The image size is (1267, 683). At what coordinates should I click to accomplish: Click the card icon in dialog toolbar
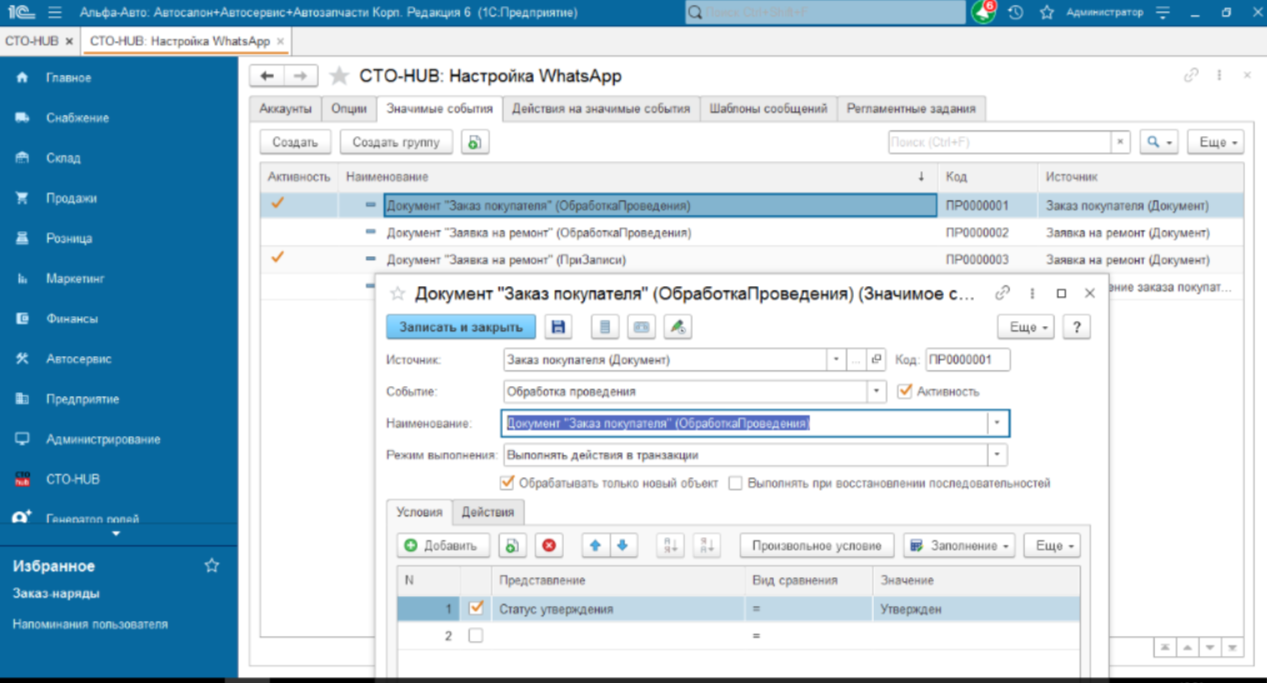tap(641, 327)
